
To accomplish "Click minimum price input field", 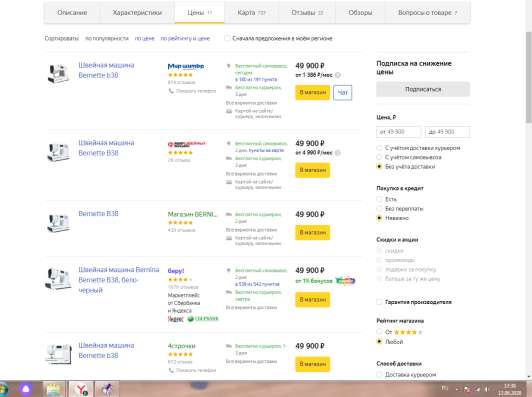I will click(399, 132).
